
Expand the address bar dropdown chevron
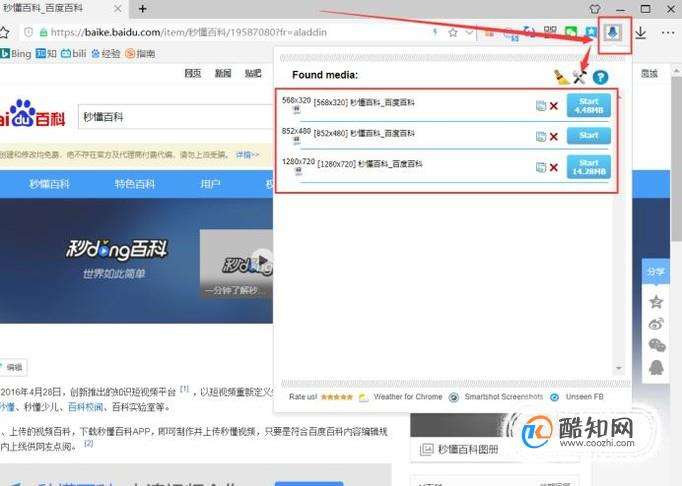[468, 33]
